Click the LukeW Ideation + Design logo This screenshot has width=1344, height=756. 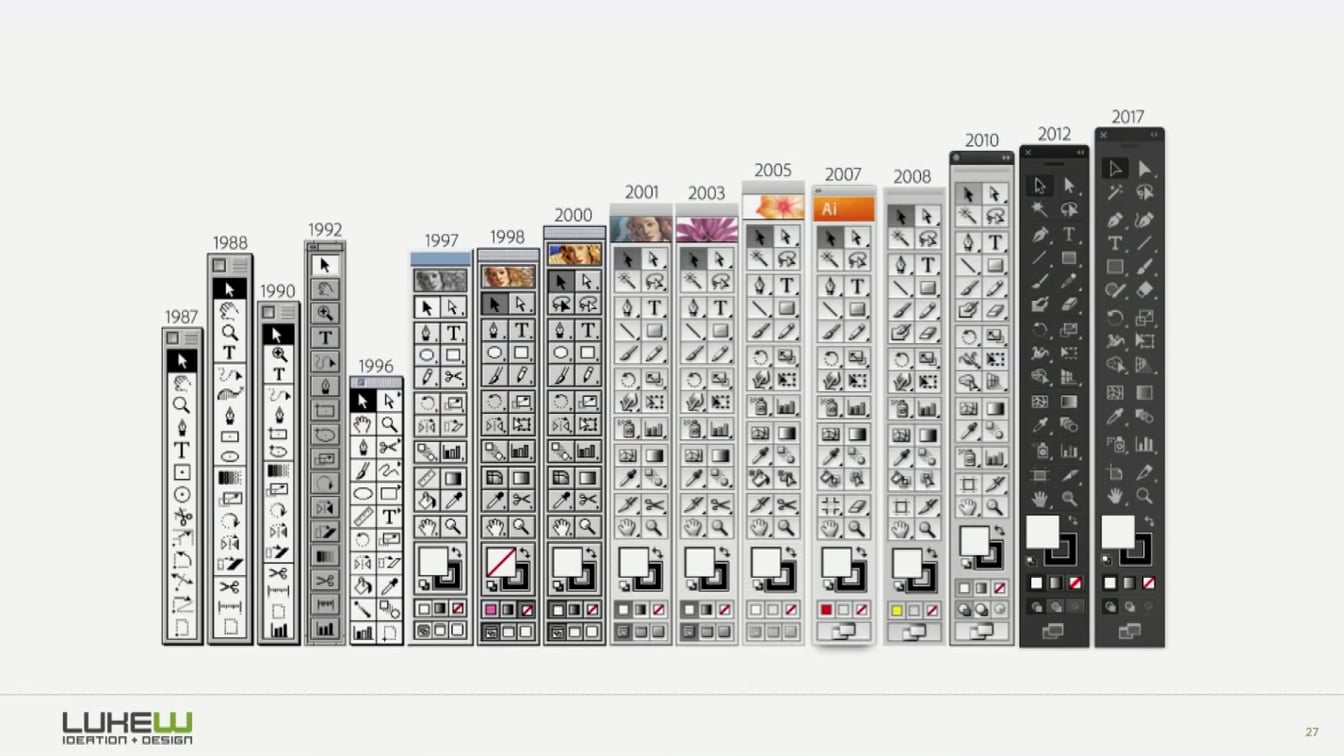[x=127, y=728]
